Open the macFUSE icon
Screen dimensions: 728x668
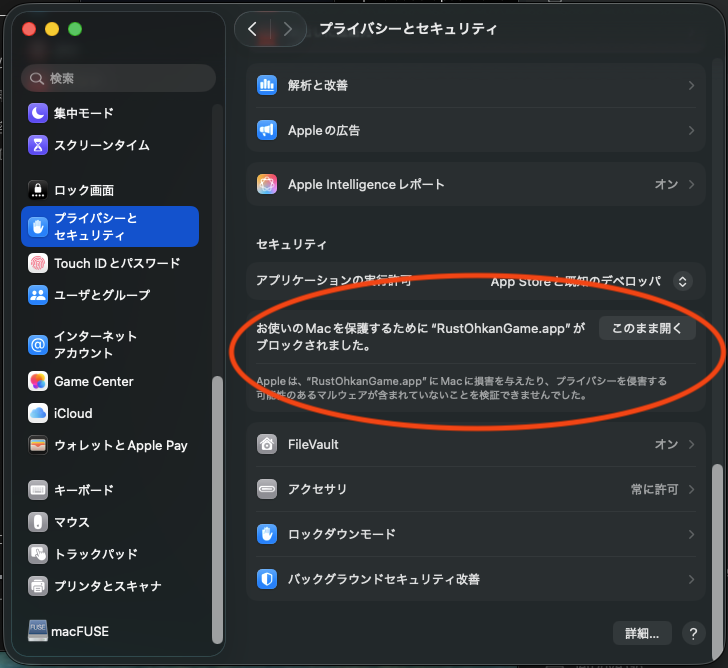(x=38, y=631)
